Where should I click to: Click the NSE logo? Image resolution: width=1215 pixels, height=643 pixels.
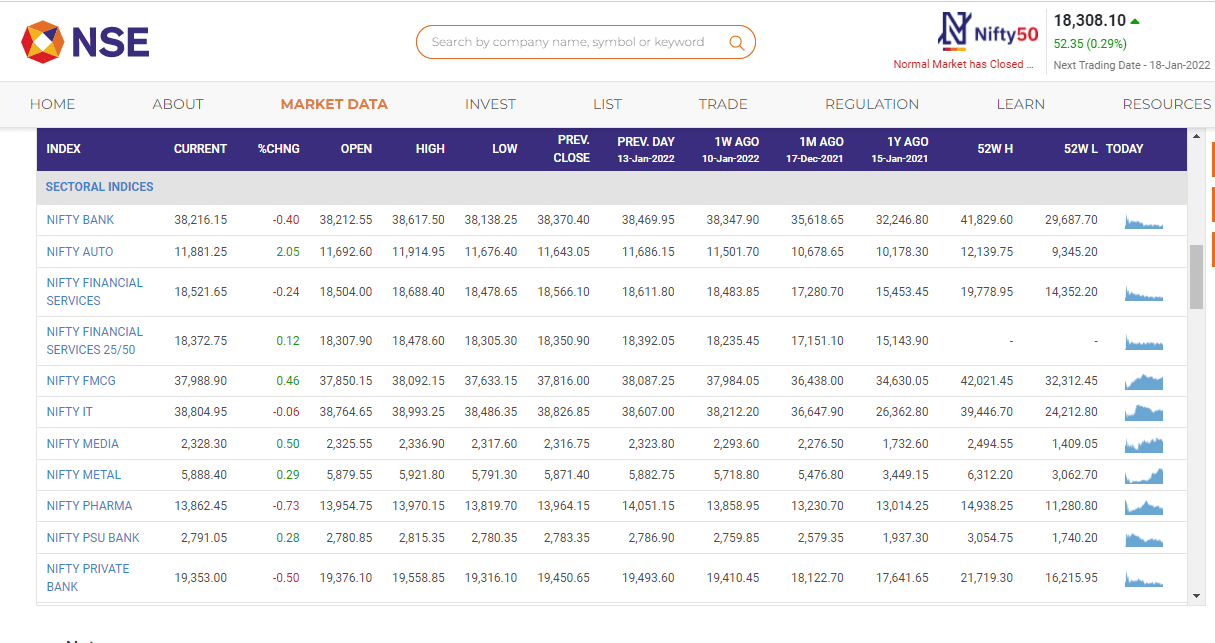click(85, 41)
